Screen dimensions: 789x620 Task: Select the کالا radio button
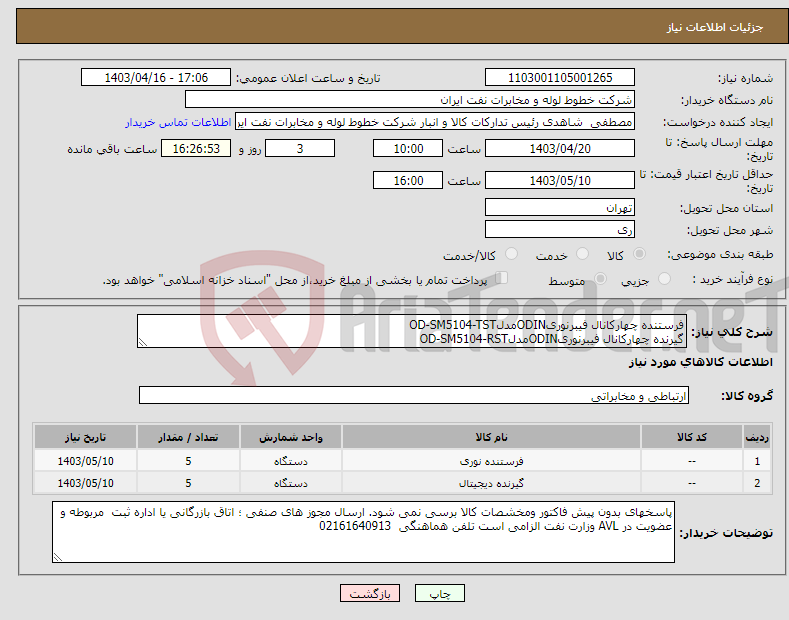tap(639, 254)
